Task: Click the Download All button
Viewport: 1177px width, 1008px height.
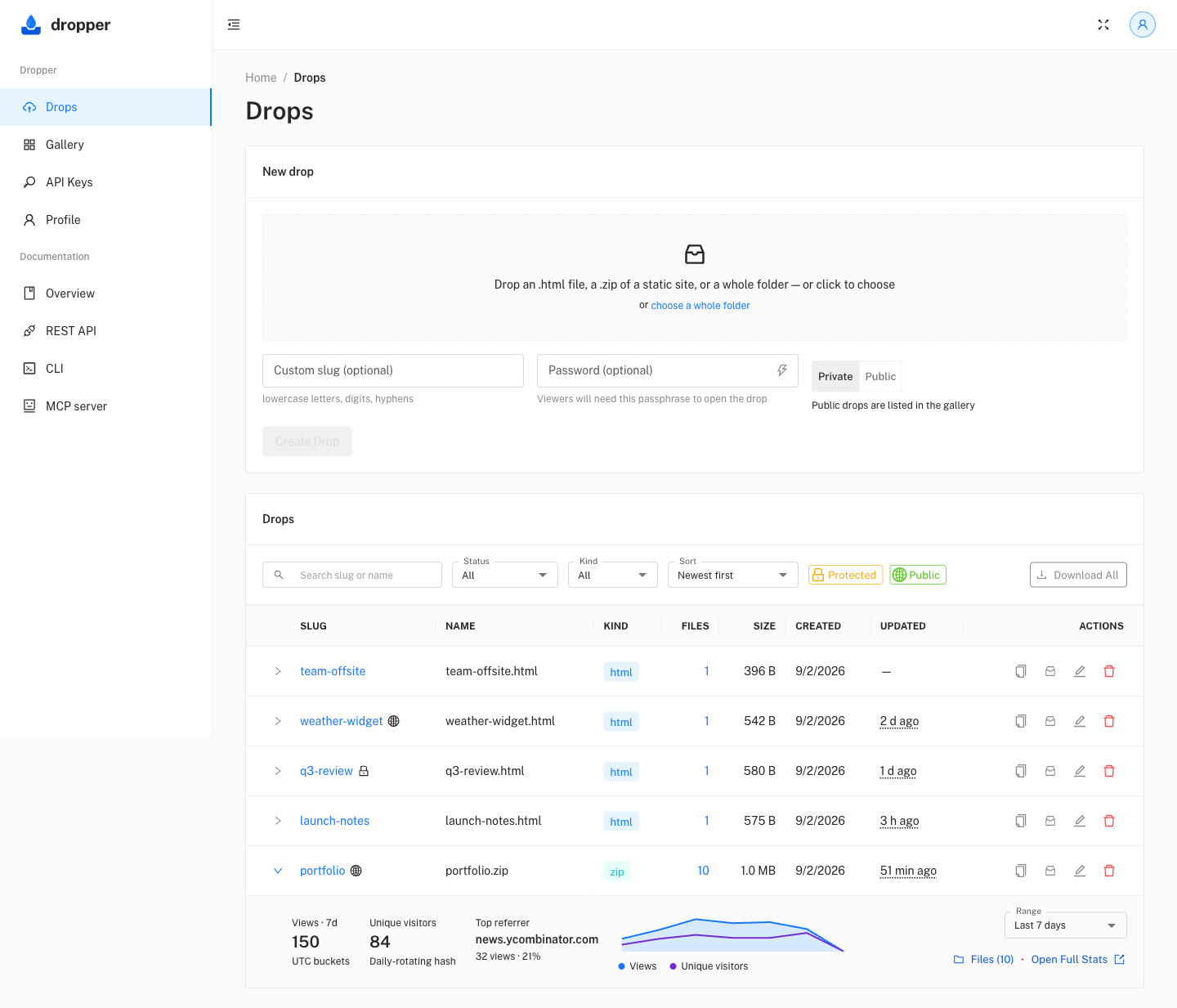Action: tap(1078, 575)
